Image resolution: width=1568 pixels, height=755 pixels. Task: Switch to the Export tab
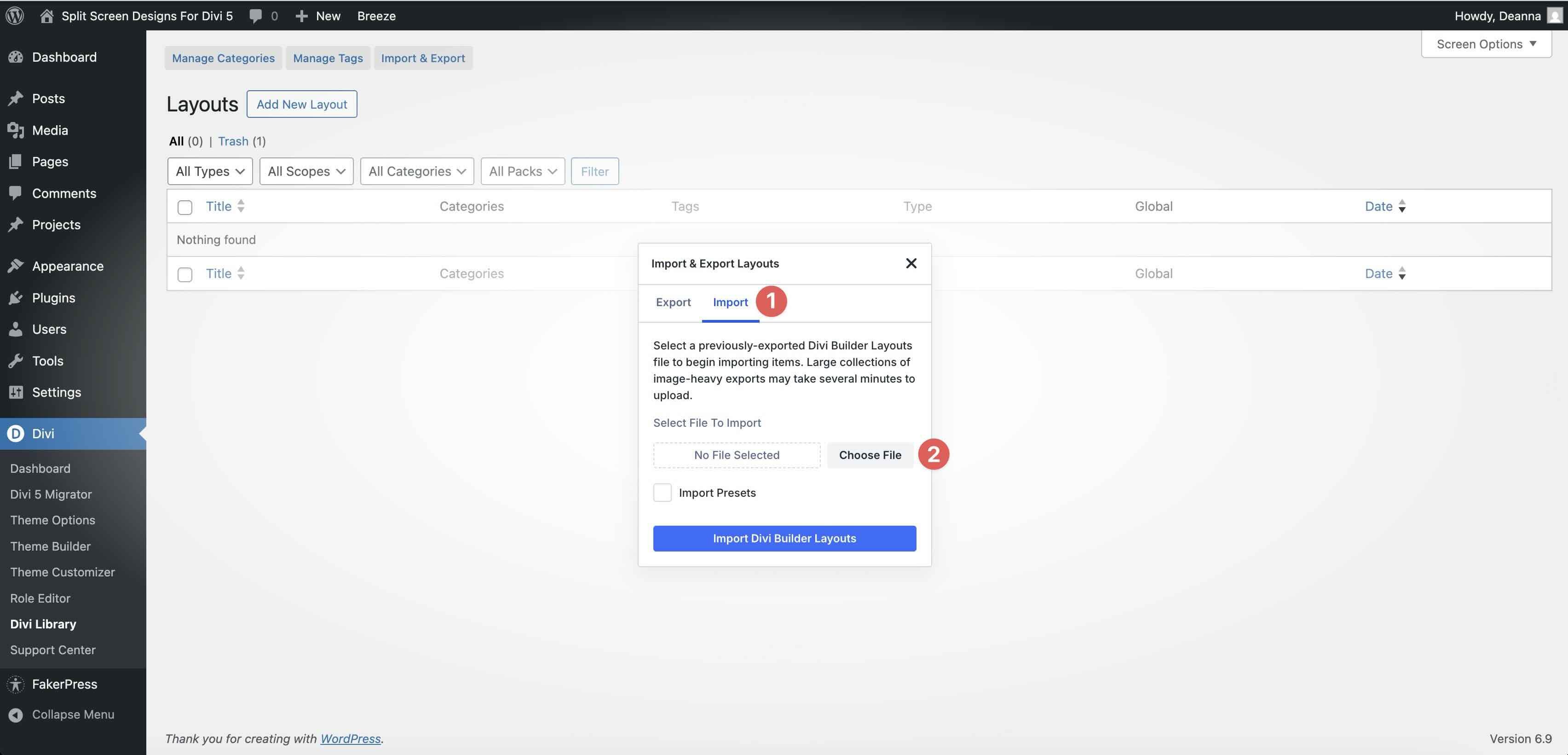click(x=673, y=302)
